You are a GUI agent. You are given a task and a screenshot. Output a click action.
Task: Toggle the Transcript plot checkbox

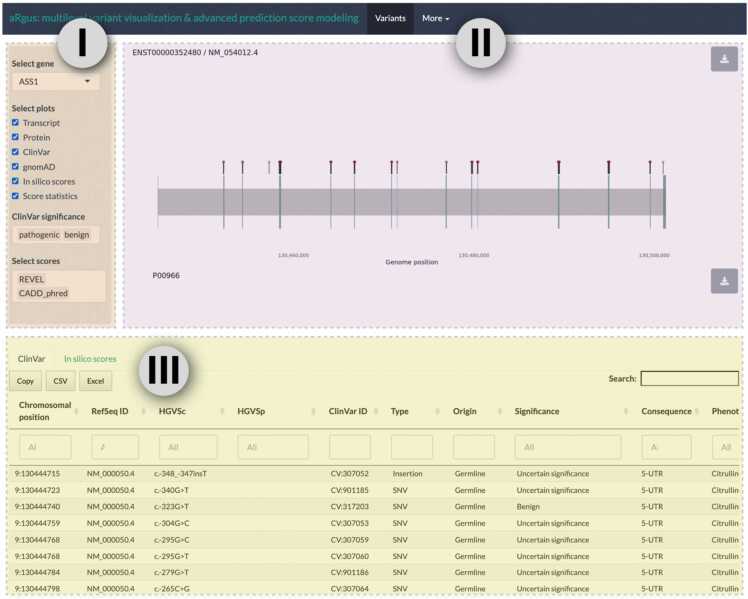[x=16, y=123]
